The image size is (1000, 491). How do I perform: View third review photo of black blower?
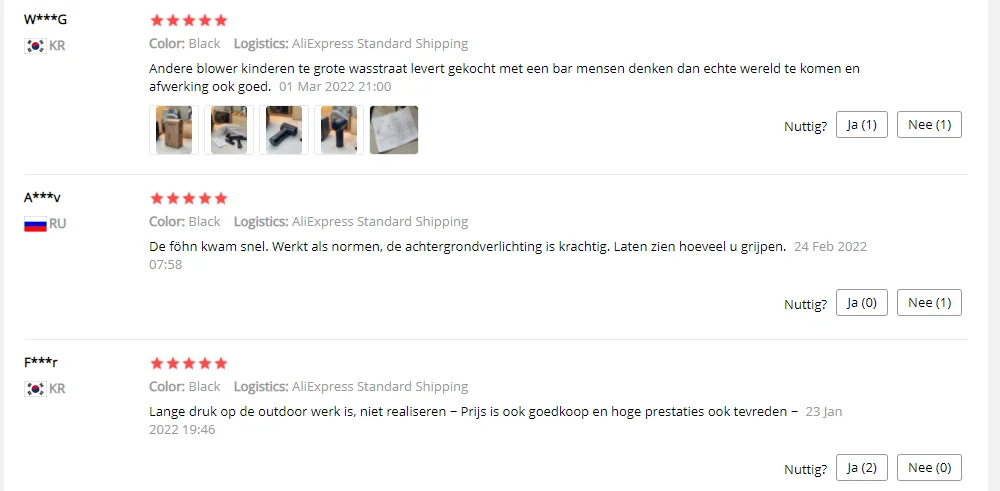[284, 130]
